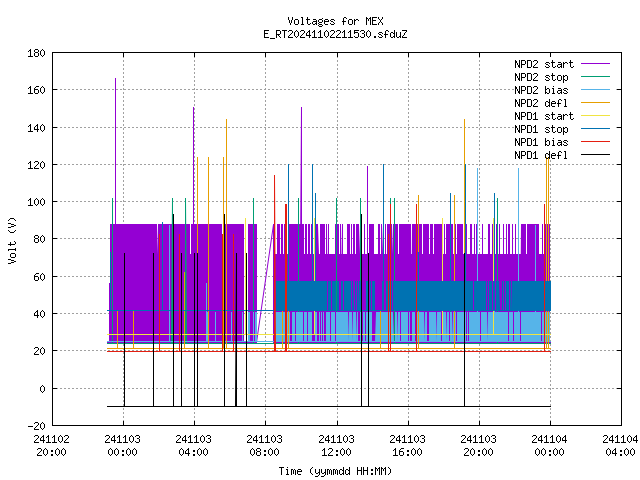Viewport: 640px width, 480px height.
Task: Click the "241103 16:00" time tick label
Action: tap(407, 446)
